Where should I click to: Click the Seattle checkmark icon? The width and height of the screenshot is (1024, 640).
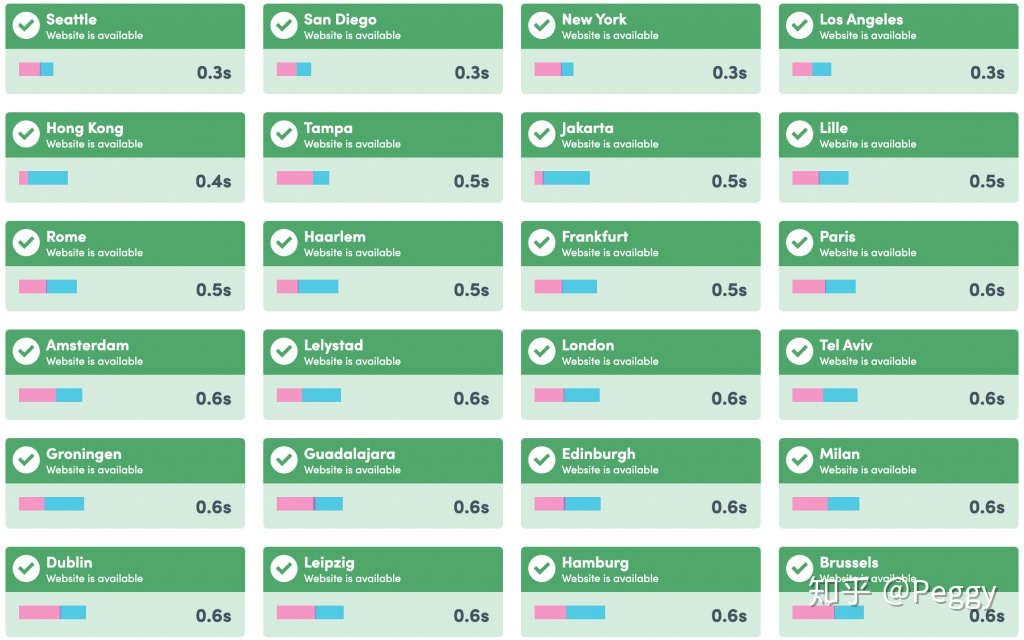26,26
